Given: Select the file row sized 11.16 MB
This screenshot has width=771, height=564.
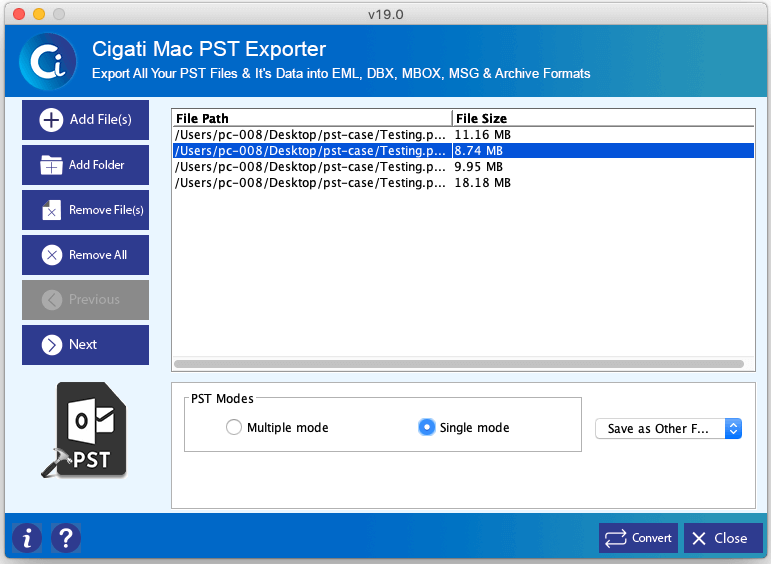Looking at the screenshot, I should 463,135.
